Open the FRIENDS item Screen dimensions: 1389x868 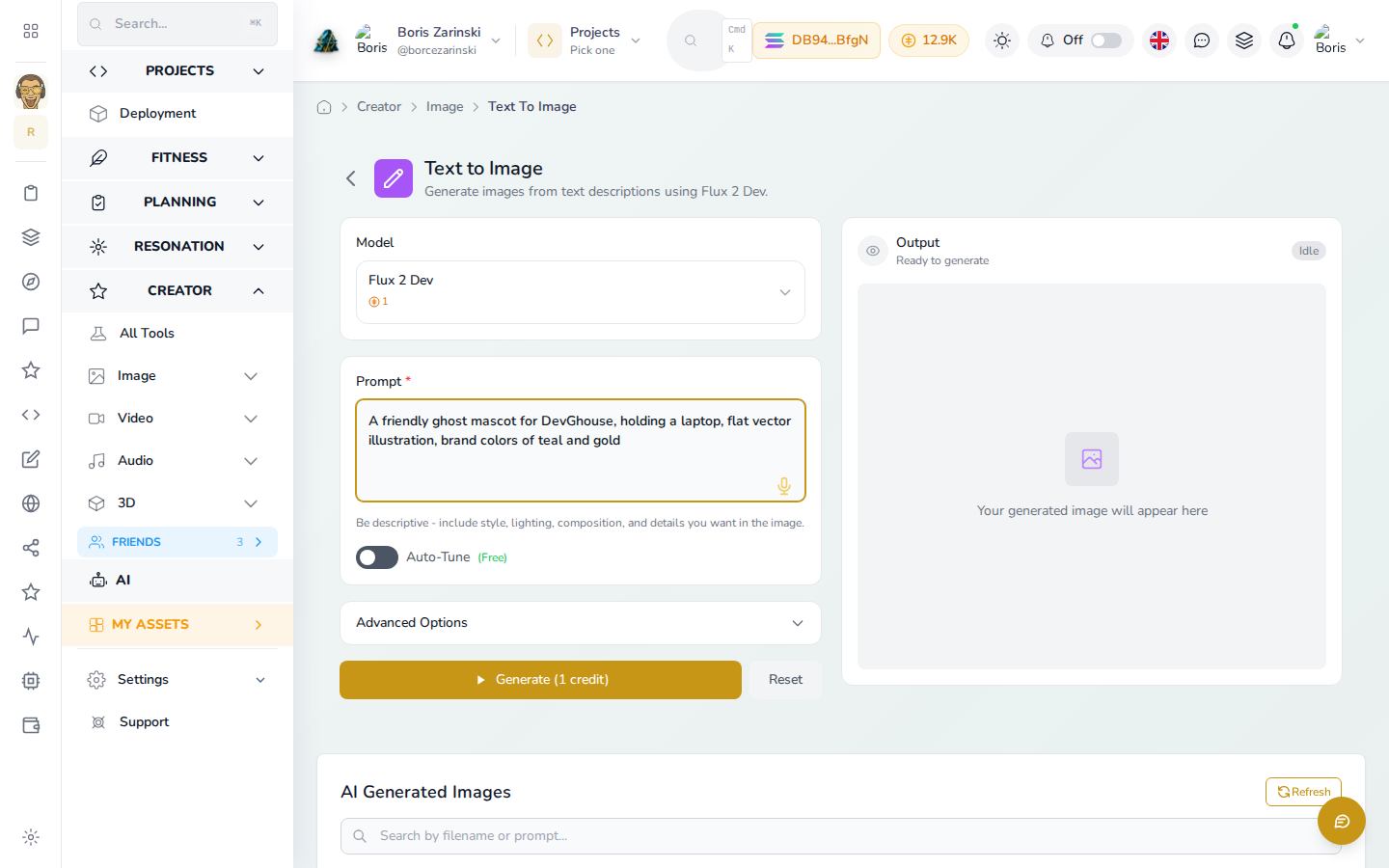coord(177,542)
